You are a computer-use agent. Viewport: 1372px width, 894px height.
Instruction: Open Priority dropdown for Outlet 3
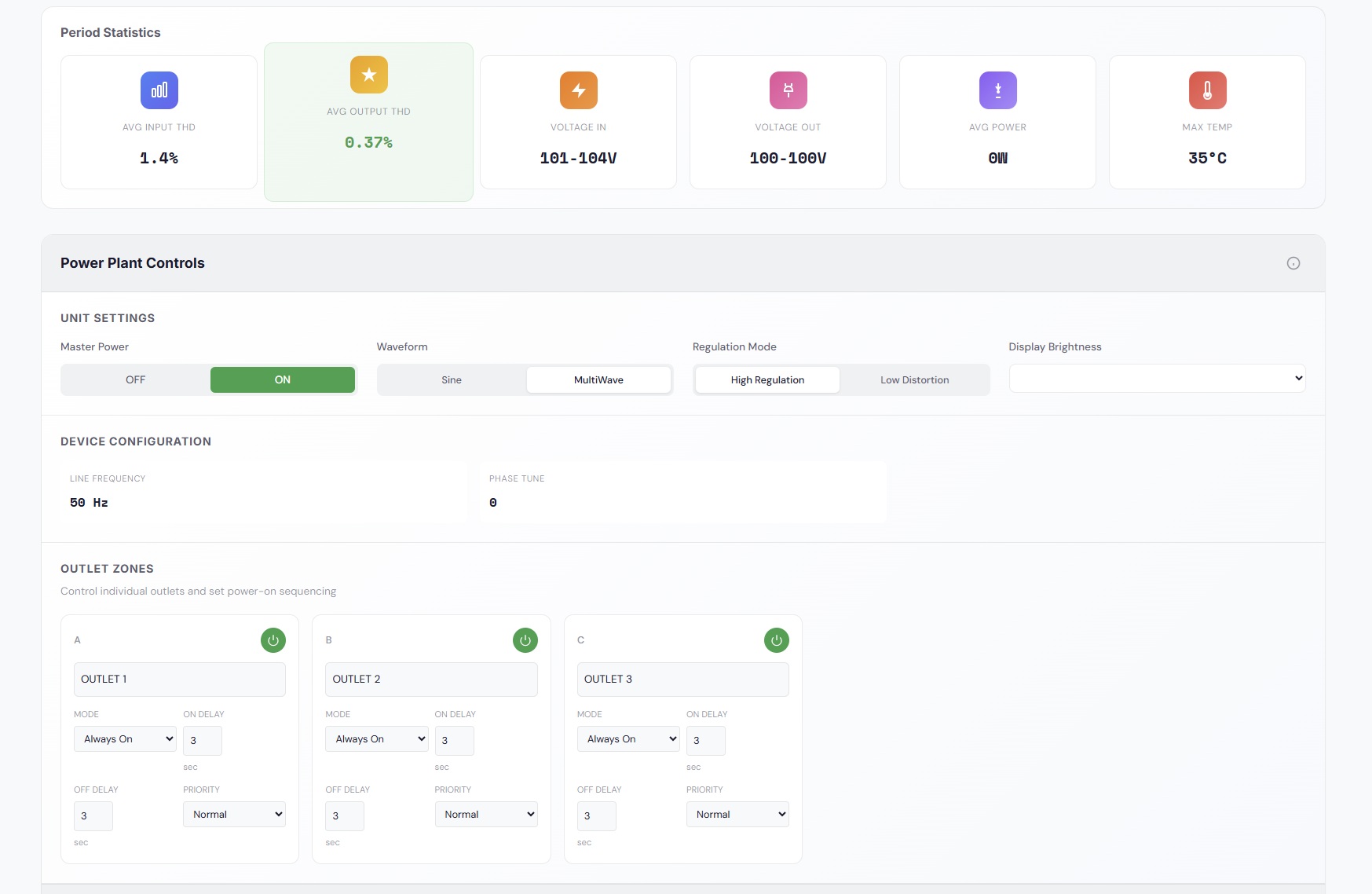coord(737,815)
